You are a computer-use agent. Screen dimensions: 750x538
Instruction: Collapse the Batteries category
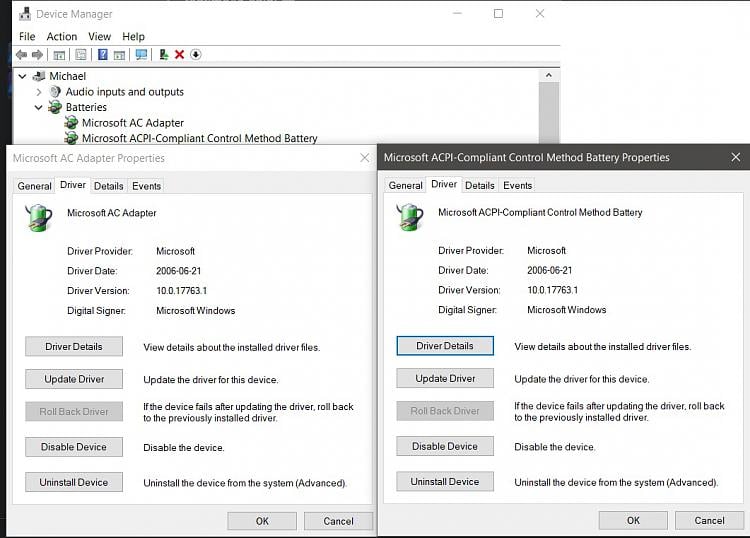tap(39, 107)
